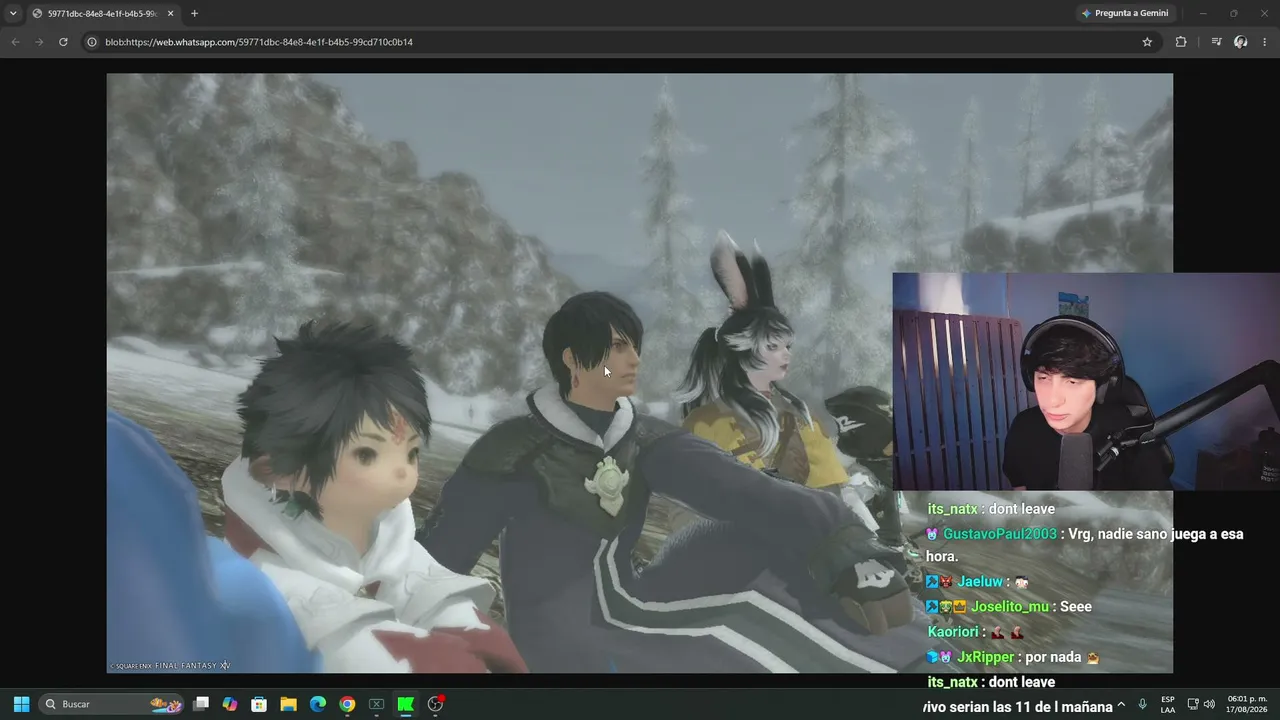Open File Explorer from the taskbar

click(x=288, y=704)
